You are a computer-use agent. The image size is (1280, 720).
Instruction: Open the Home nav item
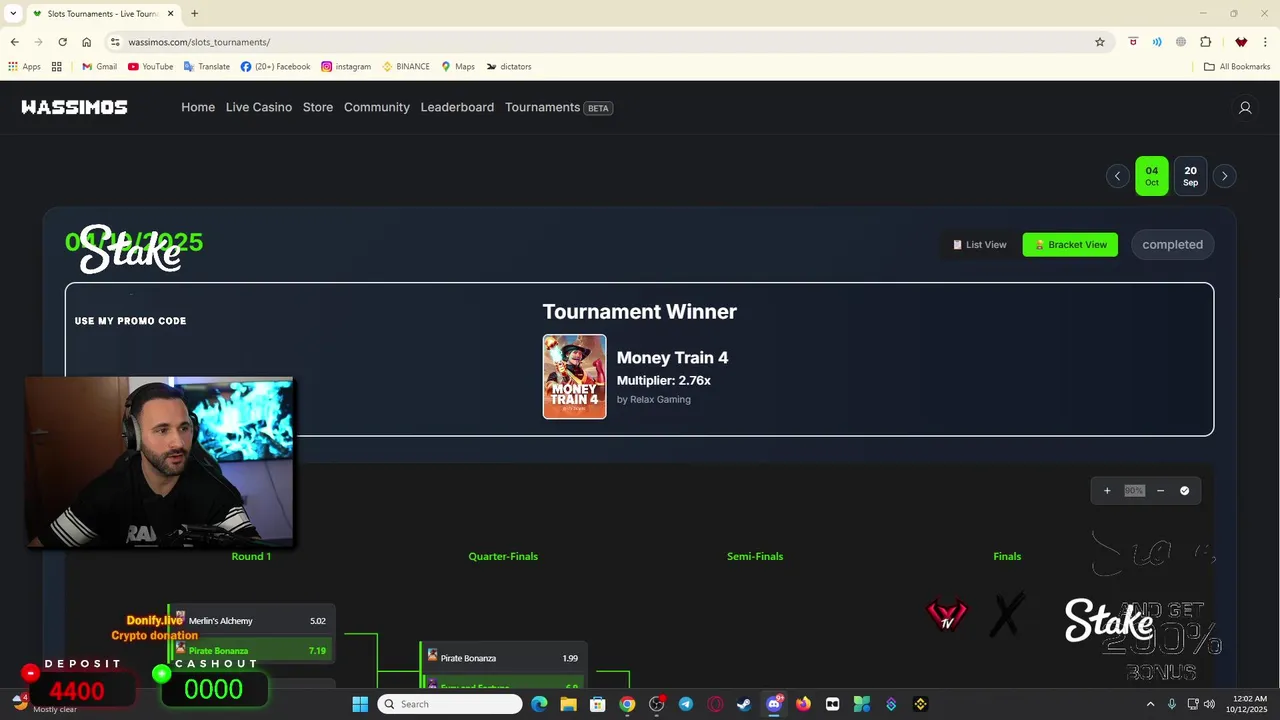tap(198, 107)
